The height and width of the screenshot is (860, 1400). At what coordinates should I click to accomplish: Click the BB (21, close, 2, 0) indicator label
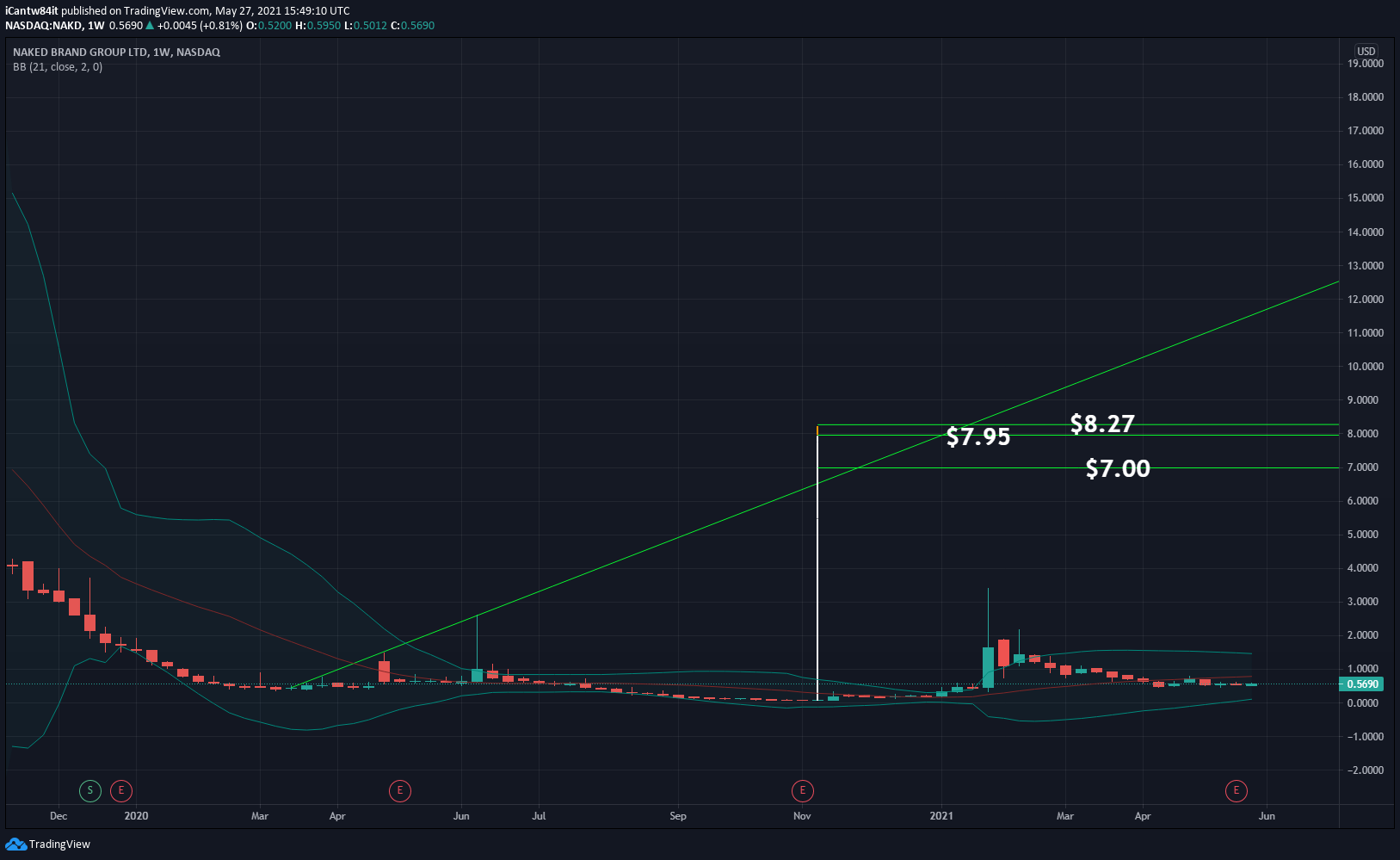click(58, 67)
